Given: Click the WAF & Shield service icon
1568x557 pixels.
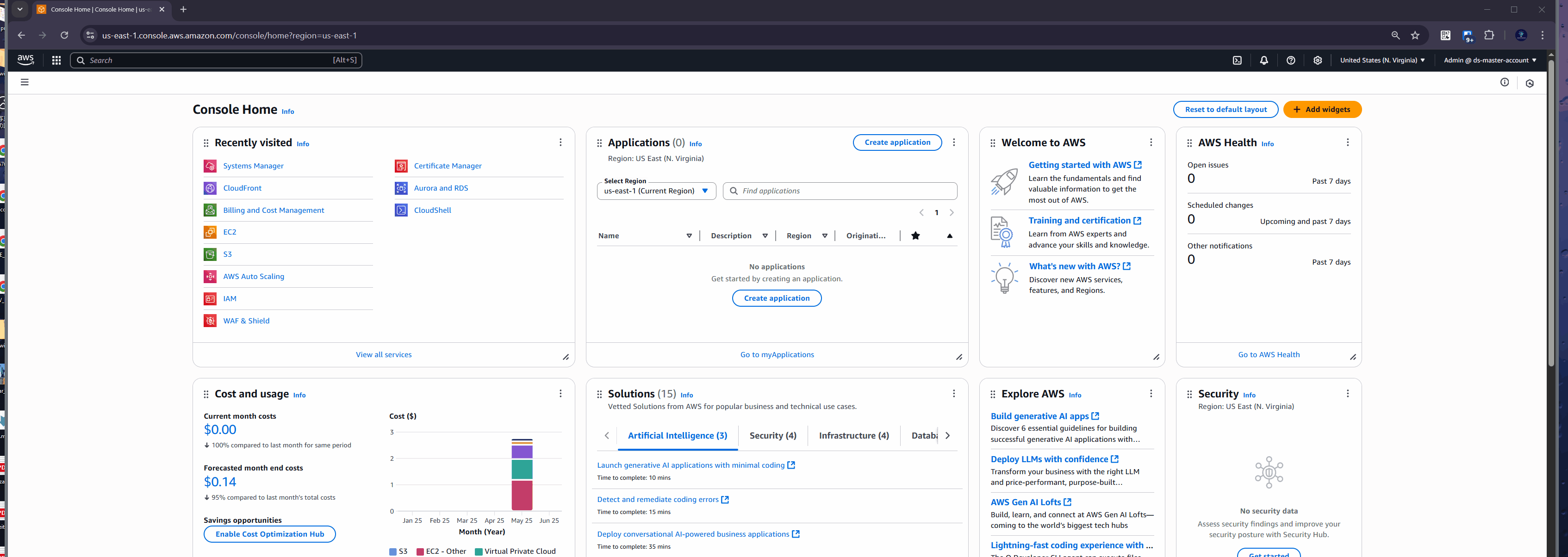Looking at the screenshot, I should (210, 321).
